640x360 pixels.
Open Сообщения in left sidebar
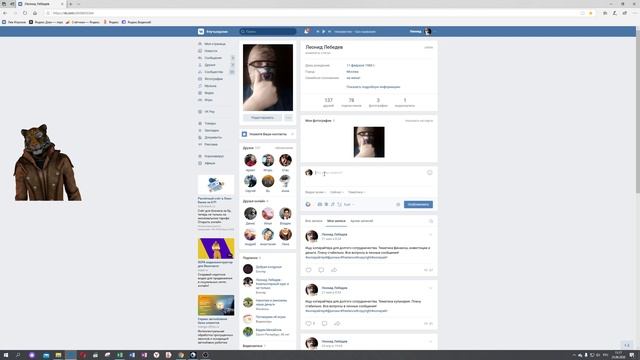point(213,58)
